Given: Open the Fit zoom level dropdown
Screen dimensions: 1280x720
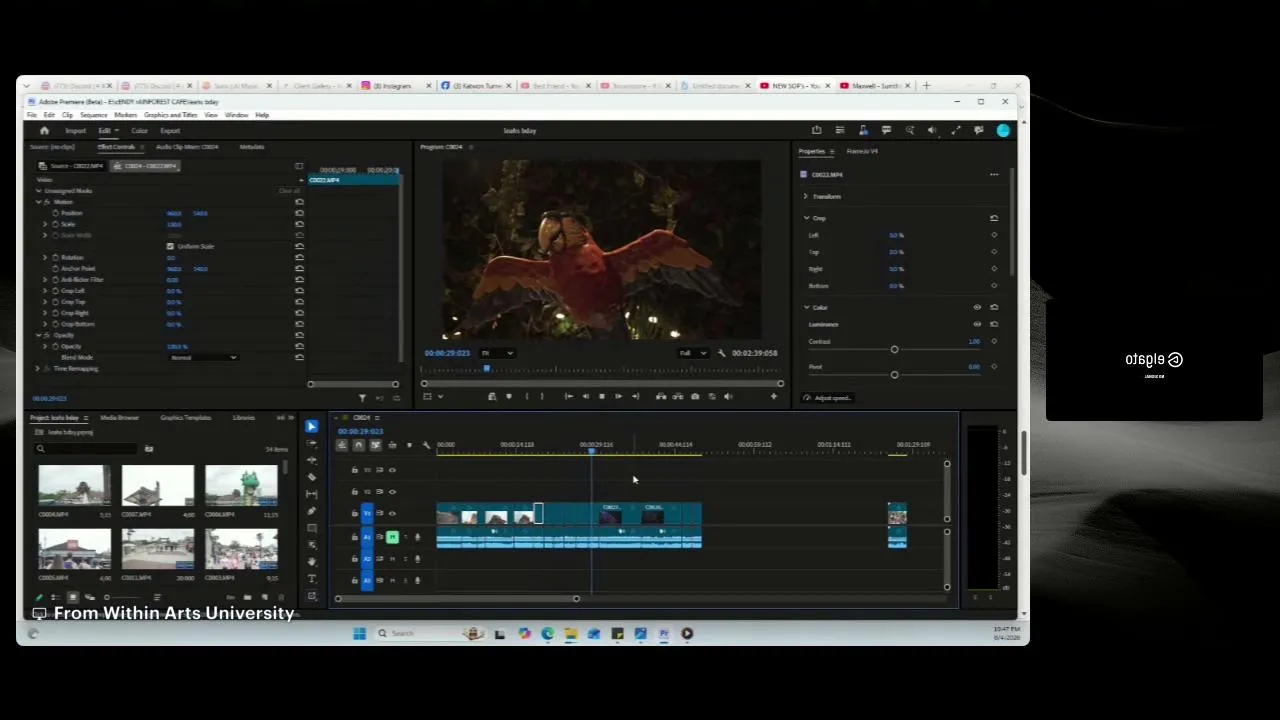Looking at the screenshot, I should [497, 353].
